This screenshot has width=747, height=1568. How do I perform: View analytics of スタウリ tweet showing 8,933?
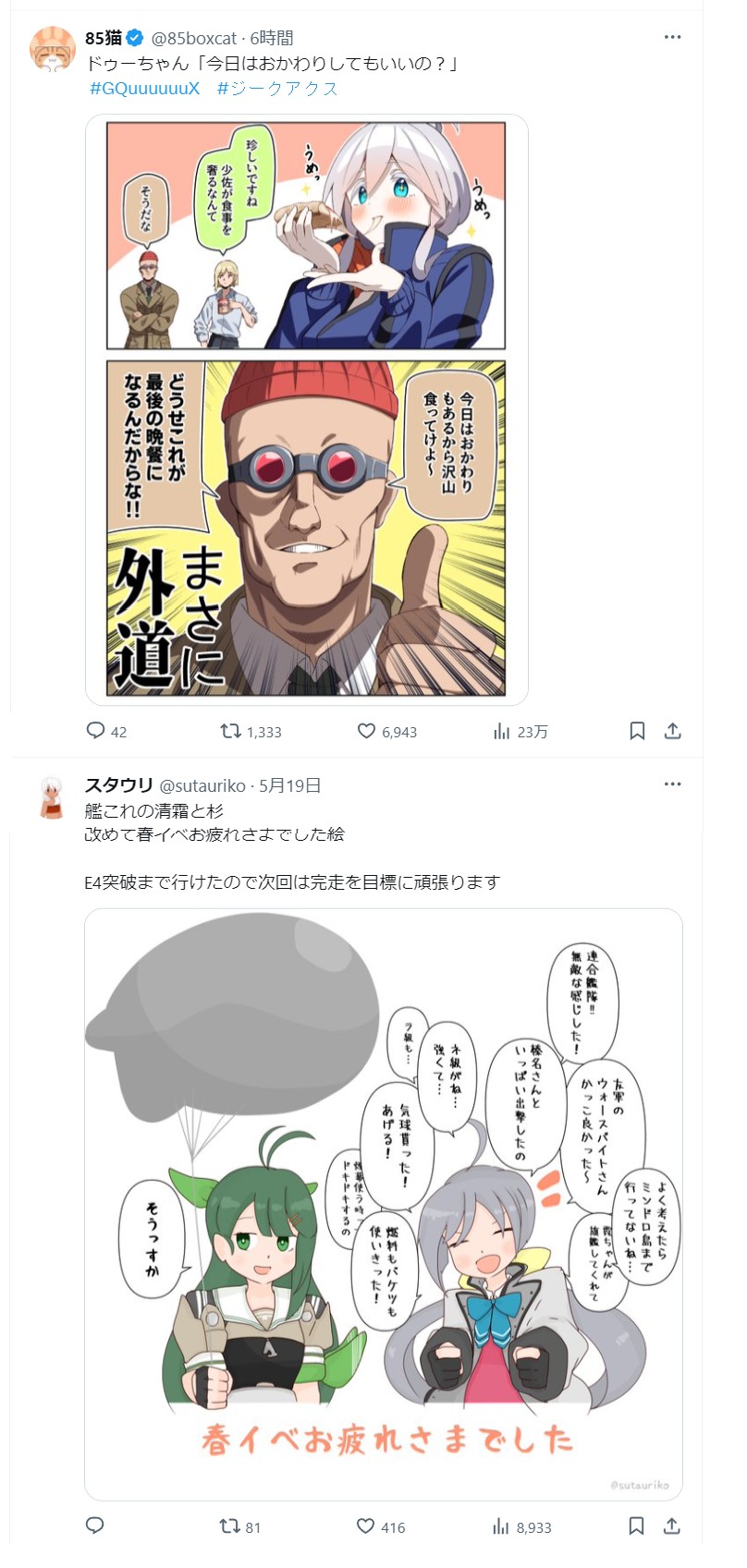[x=501, y=1526]
